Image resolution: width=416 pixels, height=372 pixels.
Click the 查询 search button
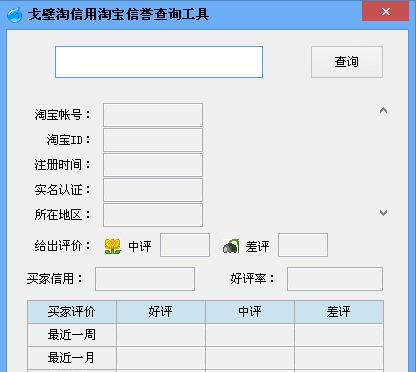pos(347,62)
